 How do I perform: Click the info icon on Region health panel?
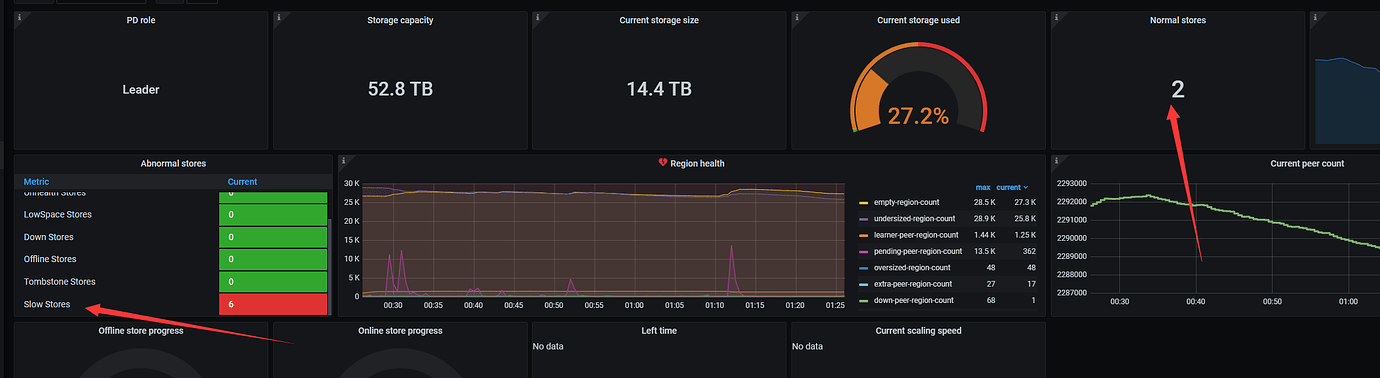pyautogui.click(x=343, y=160)
